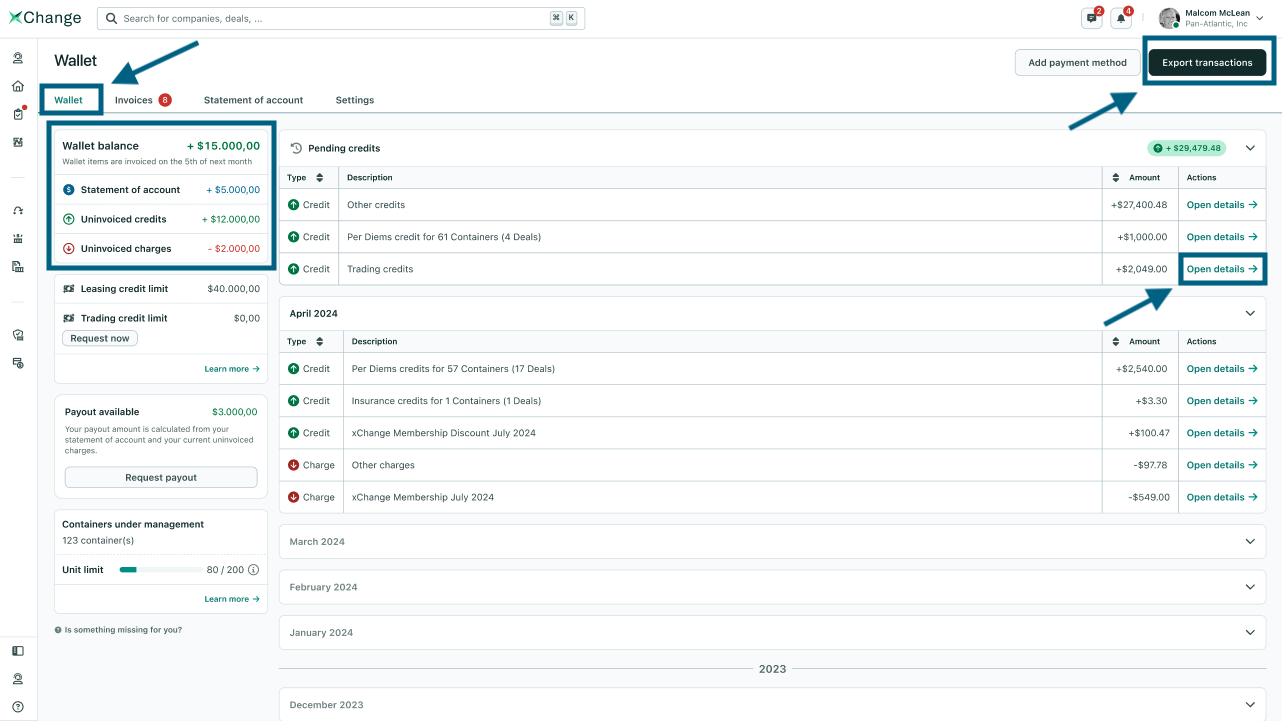This screenshot has width=1282, height=721.
Task: Click the Export transactions button
Action: [1207, 62]
